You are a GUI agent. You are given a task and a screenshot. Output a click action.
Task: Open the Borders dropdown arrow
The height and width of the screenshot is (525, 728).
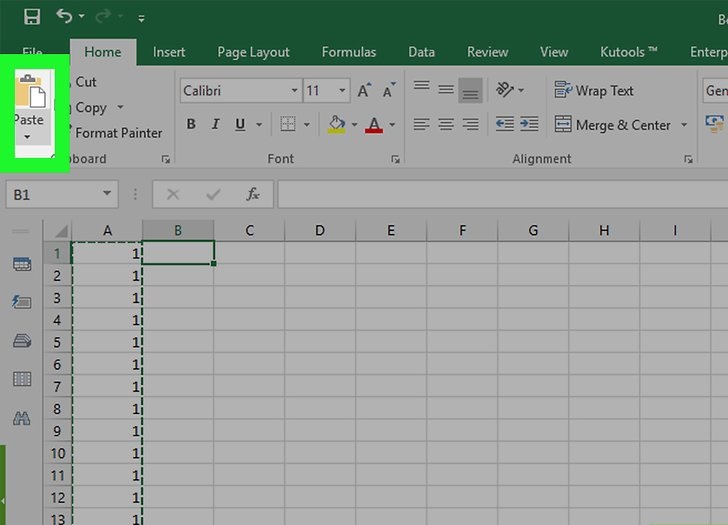pos(306,124)
